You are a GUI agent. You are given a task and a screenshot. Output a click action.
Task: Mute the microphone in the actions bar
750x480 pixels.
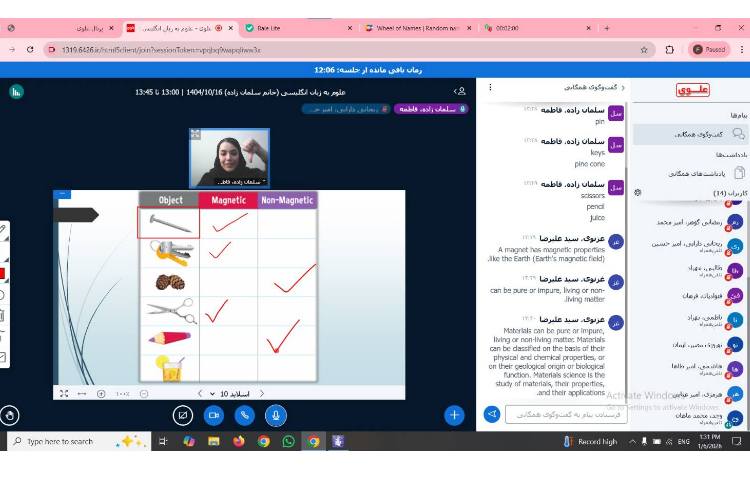276,415
